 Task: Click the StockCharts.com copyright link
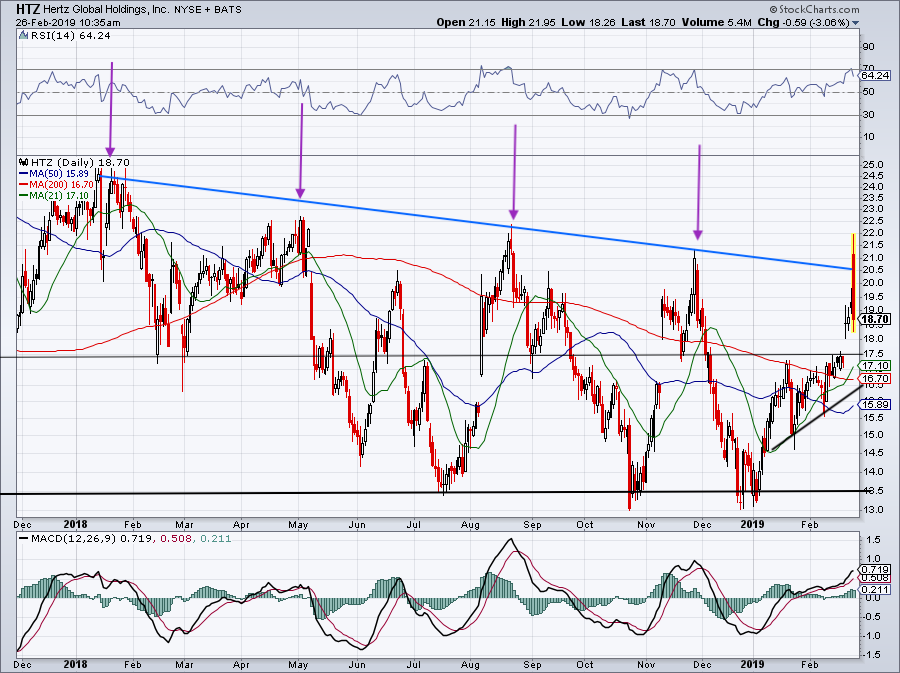click(814, 9)
